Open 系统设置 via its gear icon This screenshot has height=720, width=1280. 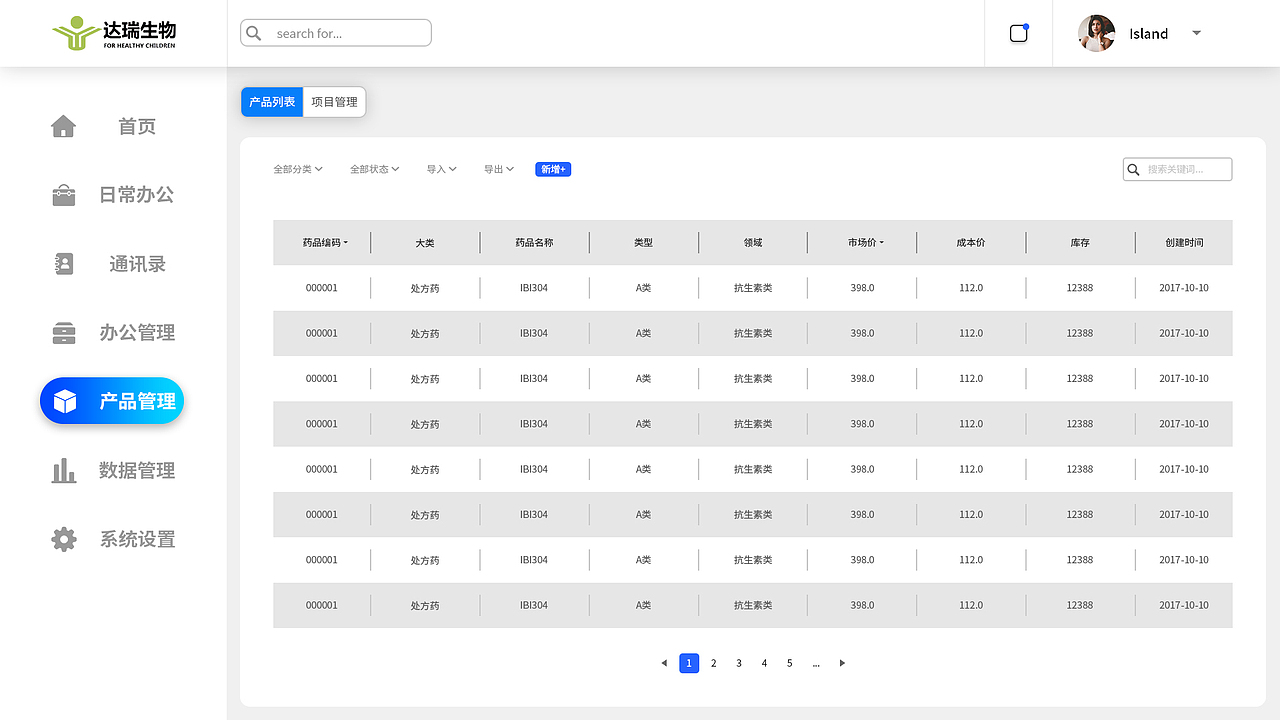pos(63,539)
